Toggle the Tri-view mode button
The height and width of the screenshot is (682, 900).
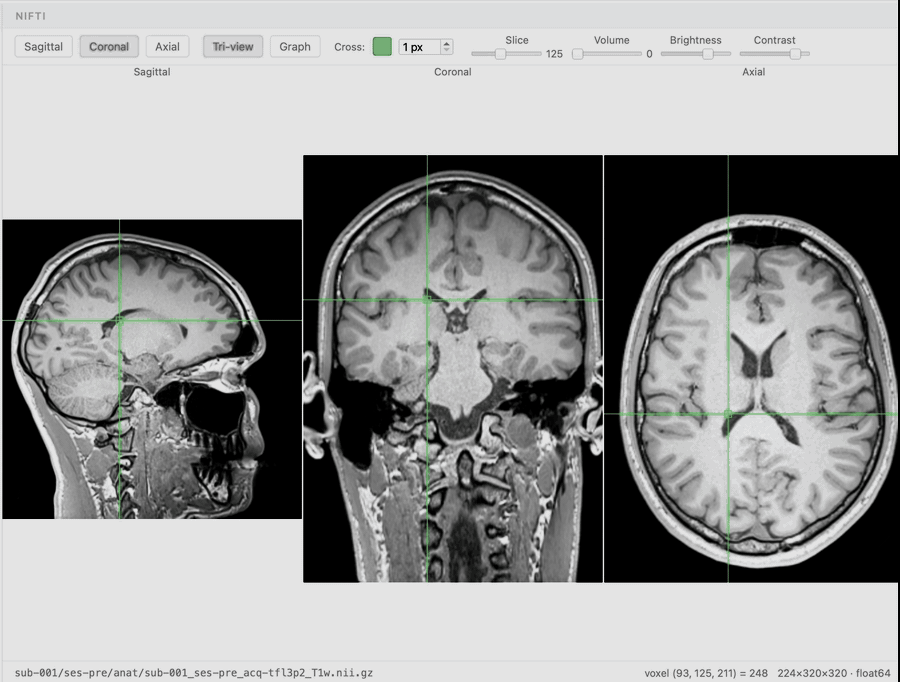pos(232,46)
